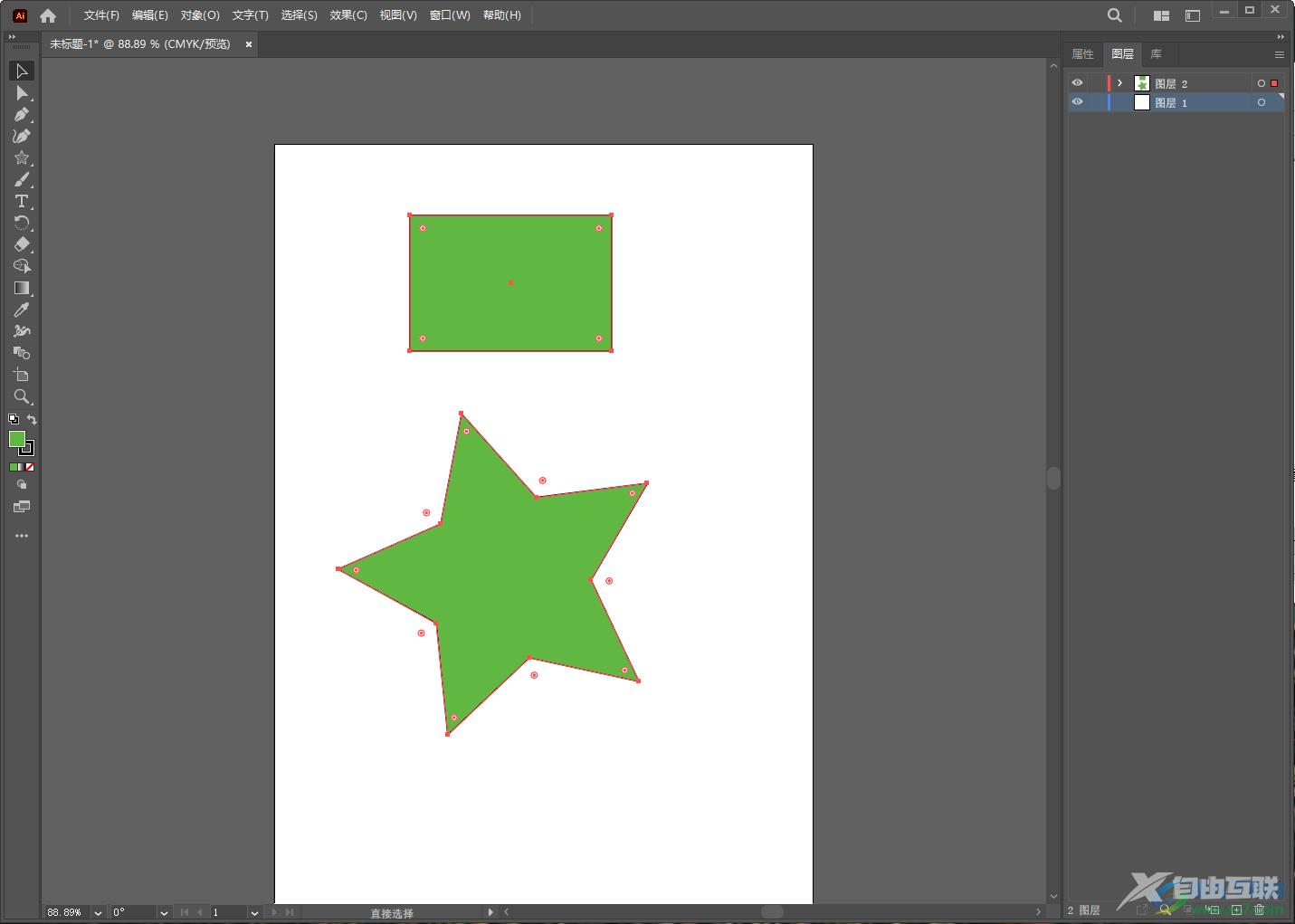Open status bar display options arrow
The width and height of the screenshot is (1295, 924).
tap(490, 912)
